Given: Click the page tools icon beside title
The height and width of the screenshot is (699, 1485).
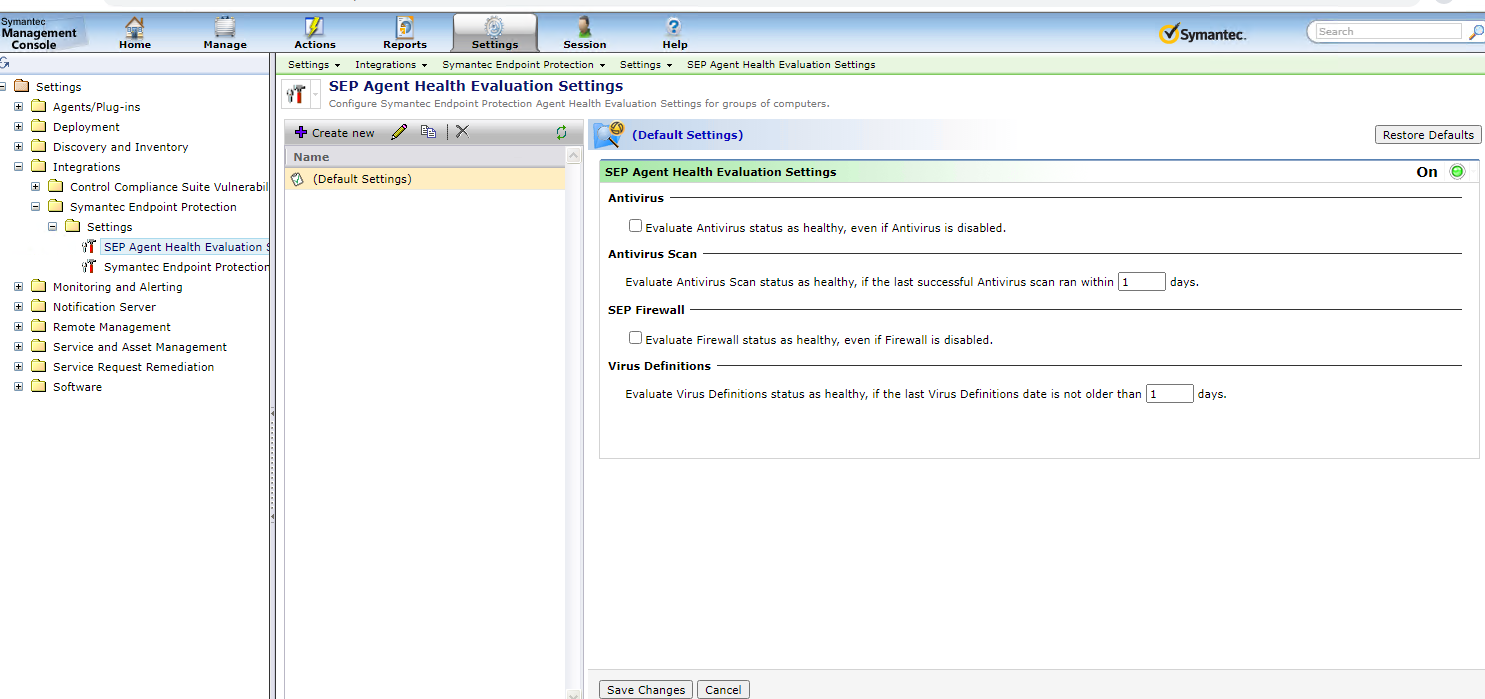Looking at the screenshot, I should tap(296, 94).
